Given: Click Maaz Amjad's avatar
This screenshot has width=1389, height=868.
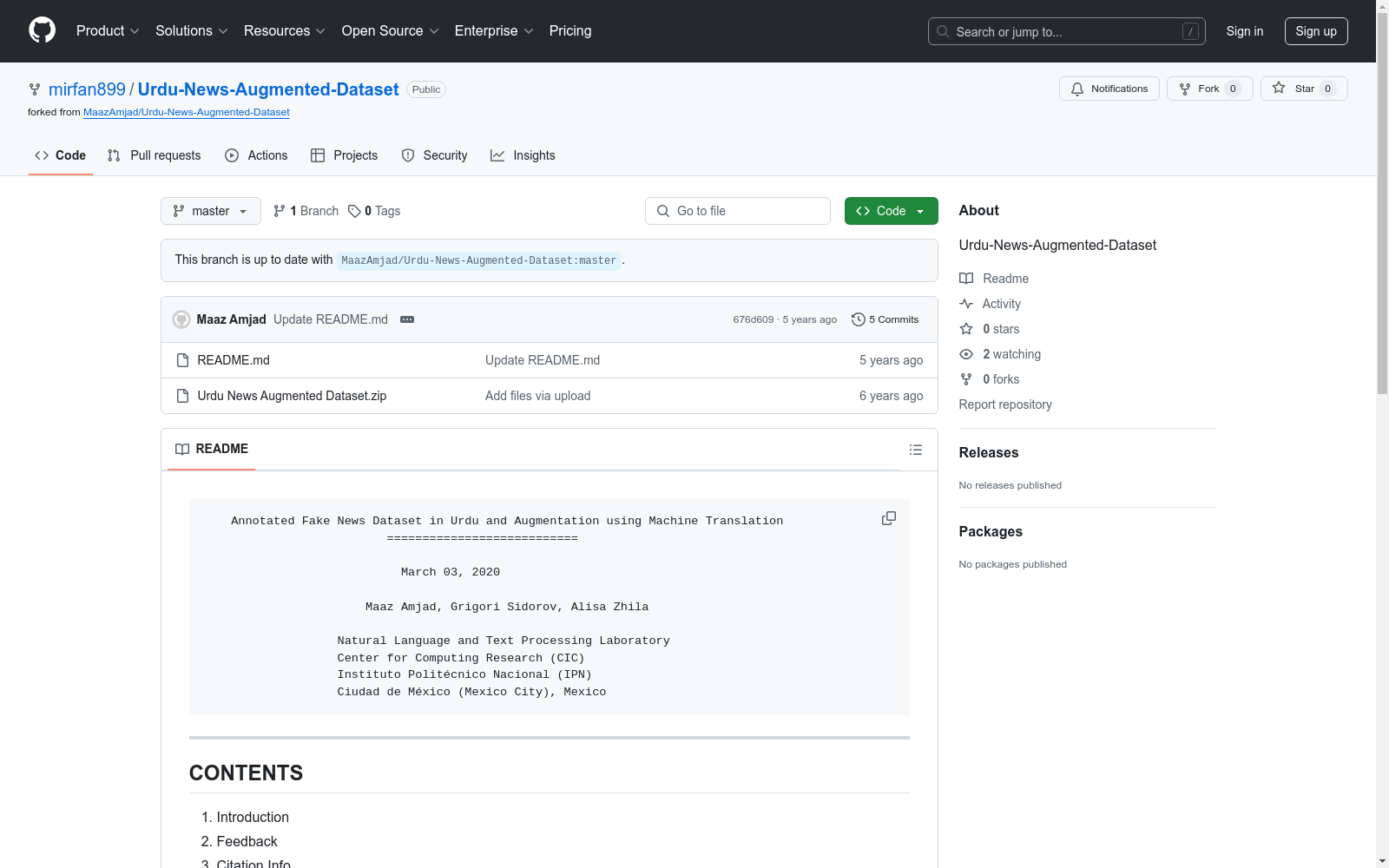Looking at the screenshot, I should pos(181,319).
